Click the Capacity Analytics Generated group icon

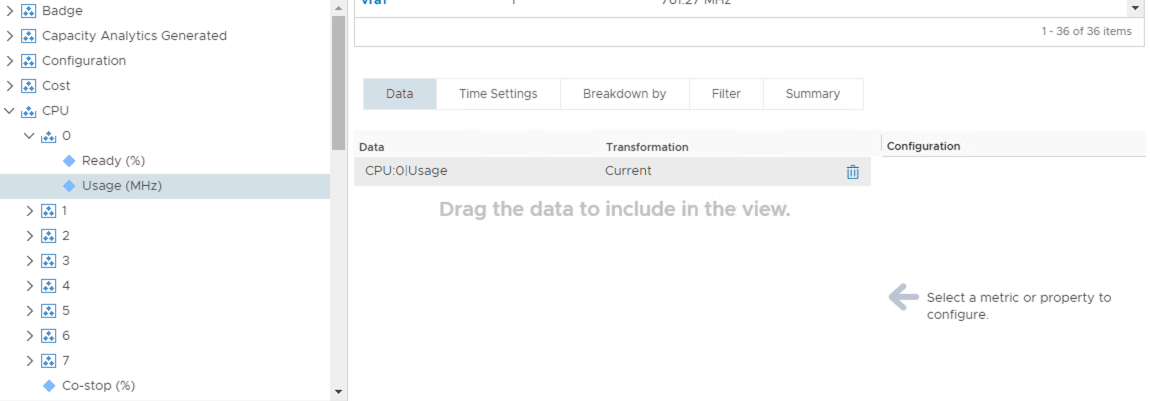point(28,36)
